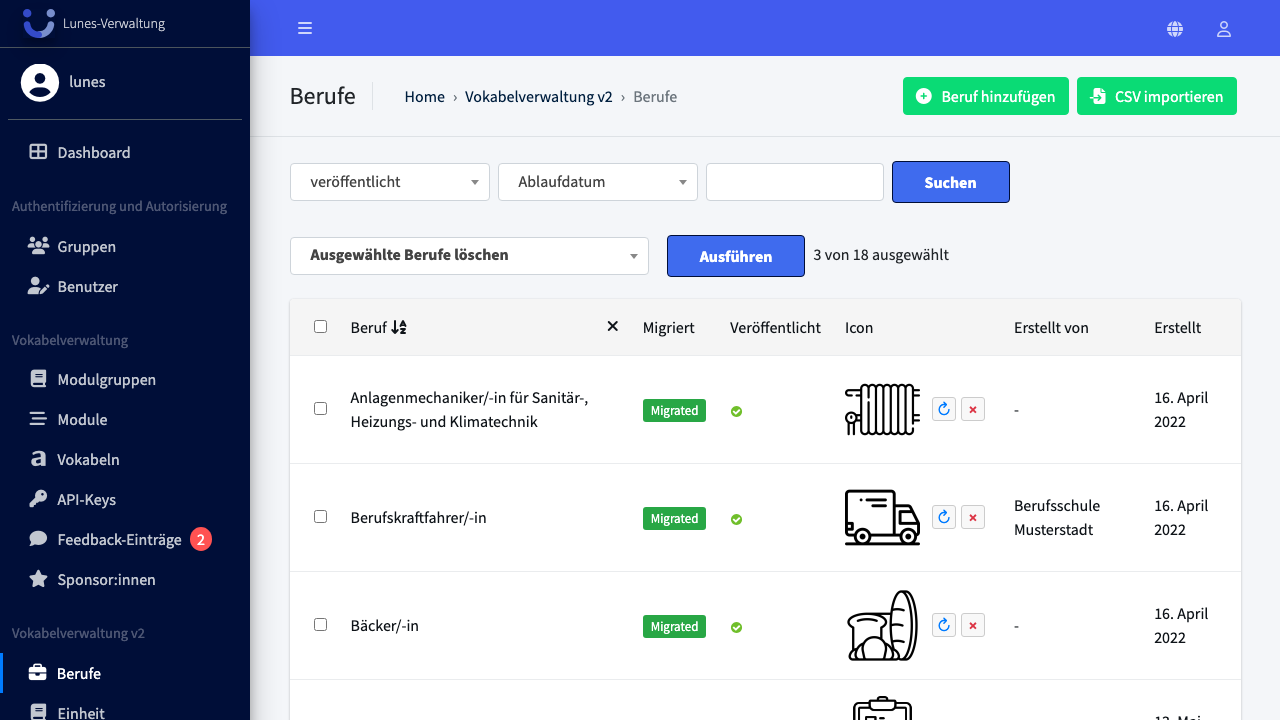Viewport: 1280px width, 720px height.
Task: Click Berufsschule Musterstadt cell text
Action: click(1057, 518)
